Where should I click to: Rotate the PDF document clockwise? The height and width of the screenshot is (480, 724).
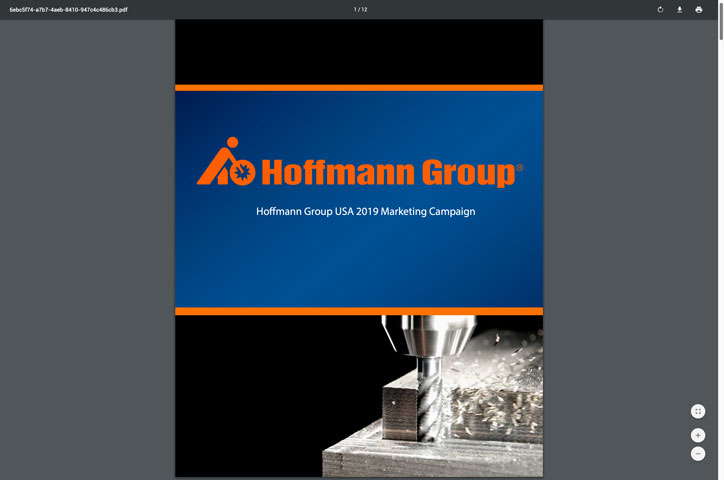pos(660,10)
